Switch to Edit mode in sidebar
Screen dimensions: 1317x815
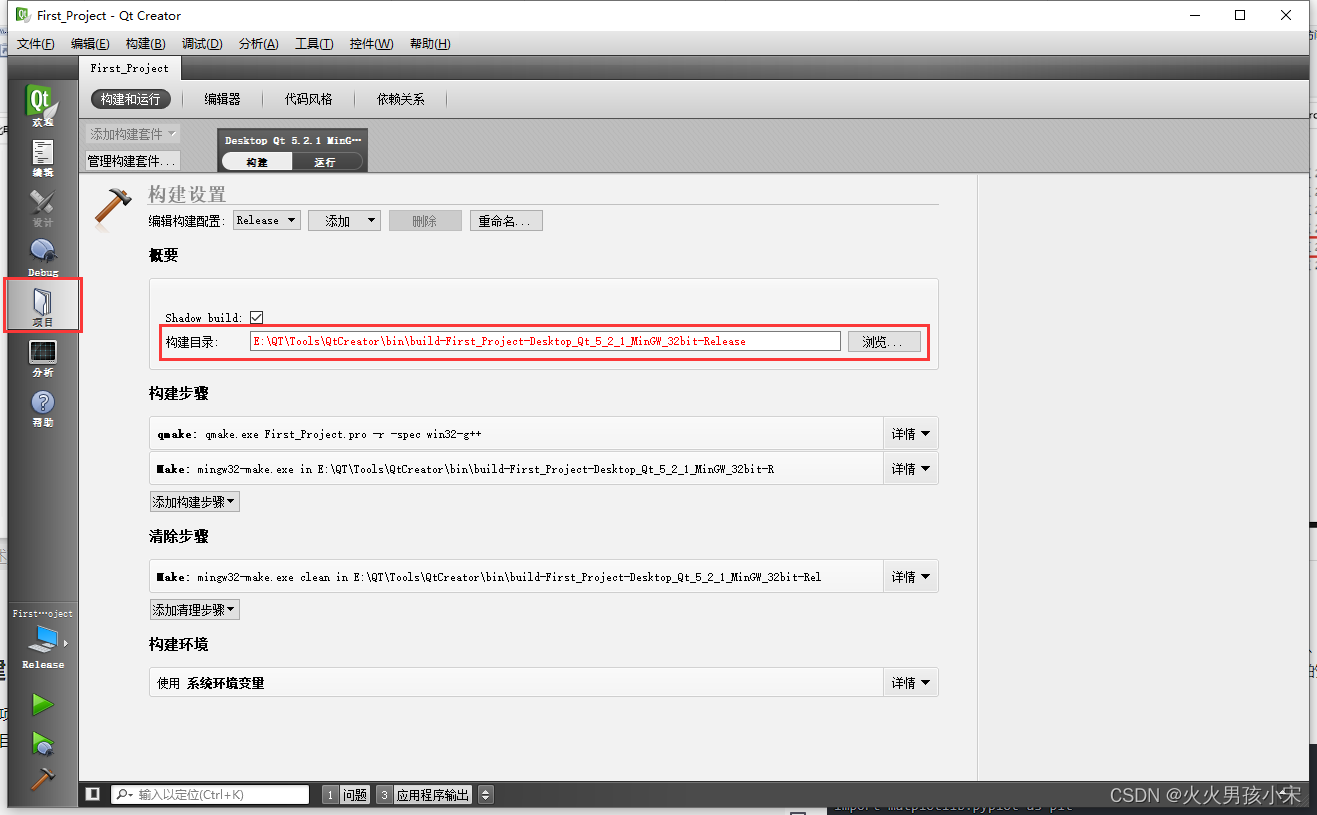pyautogui.click(x=42, y=157)
